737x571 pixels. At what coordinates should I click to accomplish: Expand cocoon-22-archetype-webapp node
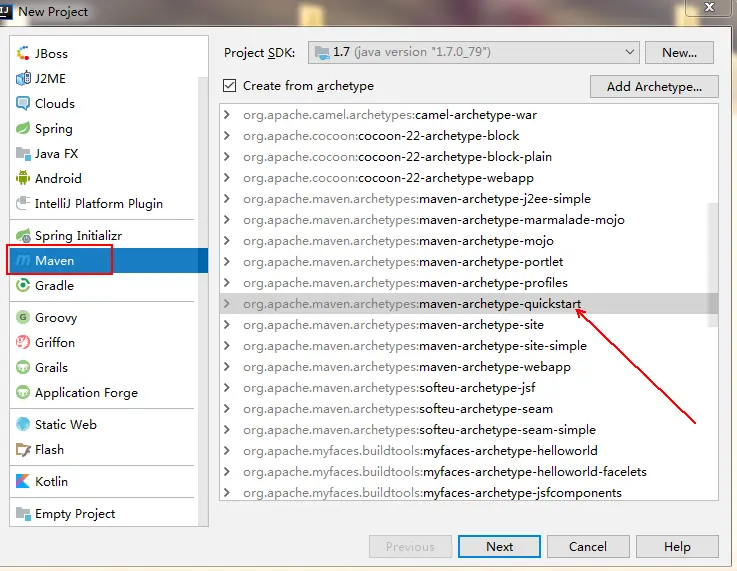click(227, 178)
